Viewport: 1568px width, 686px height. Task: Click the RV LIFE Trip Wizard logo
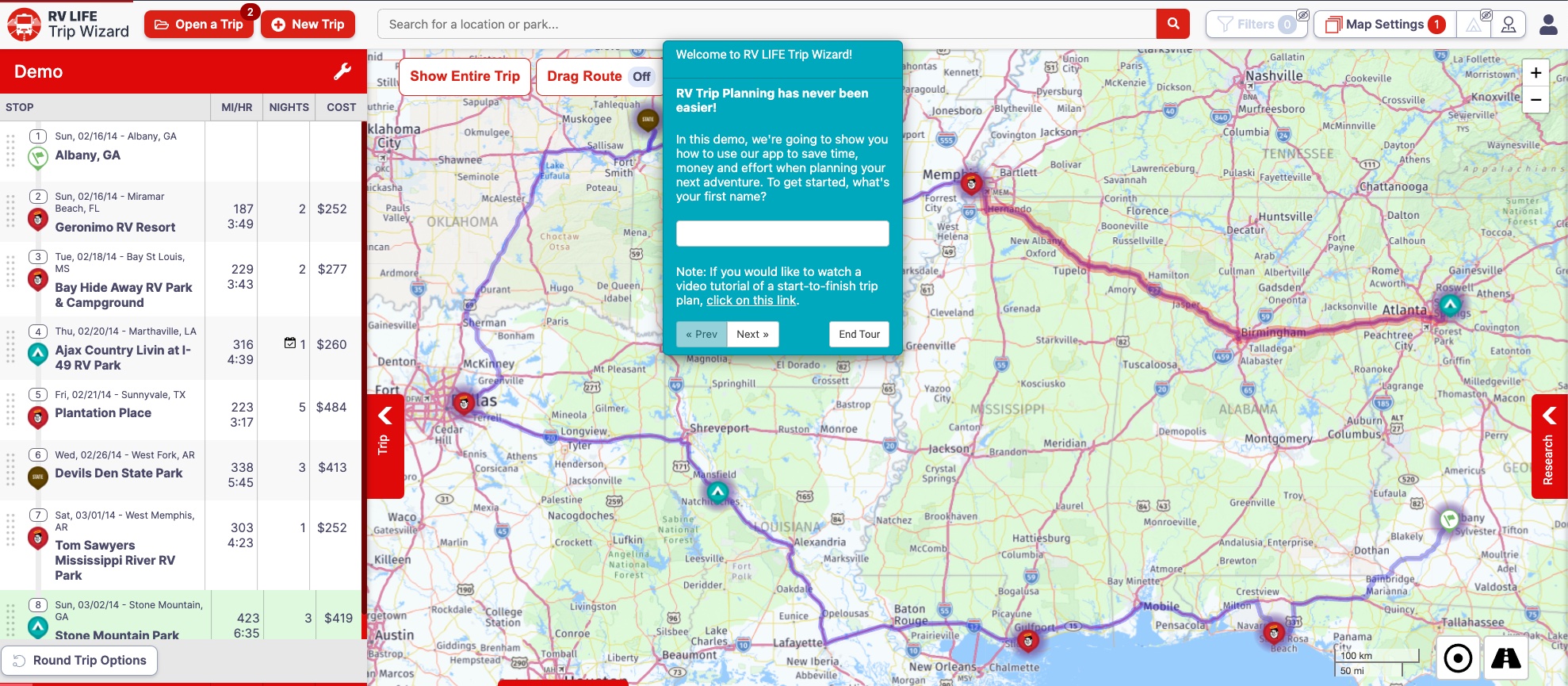(x=68, y=25)
